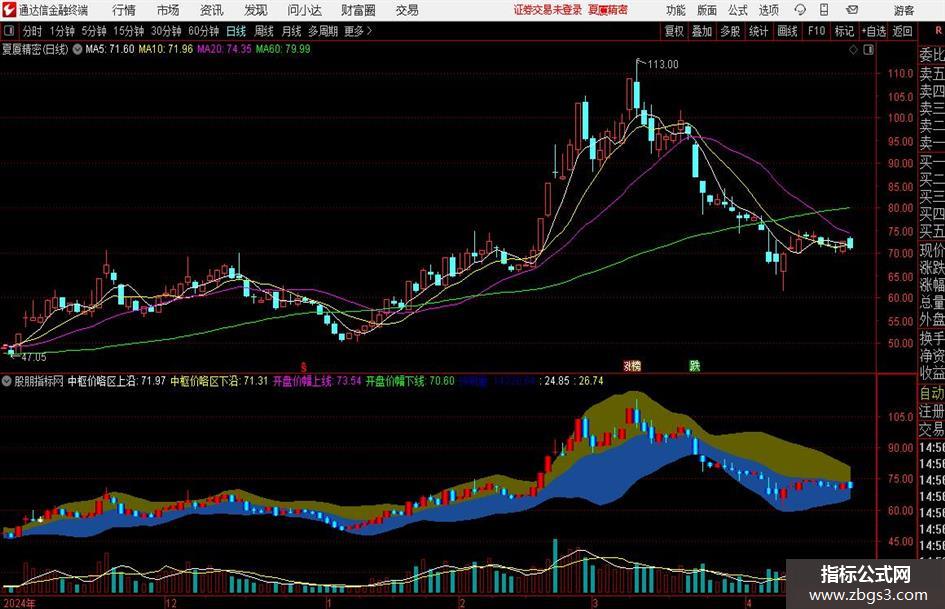Open the mail envelope icon
This screenshot has width=945, height=609.
click(852, 10)
